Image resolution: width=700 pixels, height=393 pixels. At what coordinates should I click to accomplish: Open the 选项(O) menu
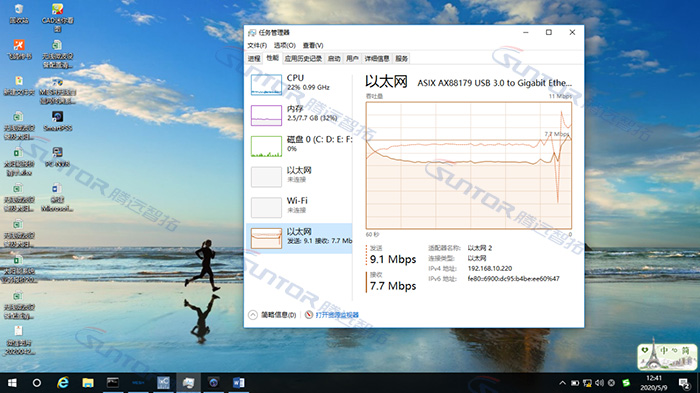click(x=284, y=46)
